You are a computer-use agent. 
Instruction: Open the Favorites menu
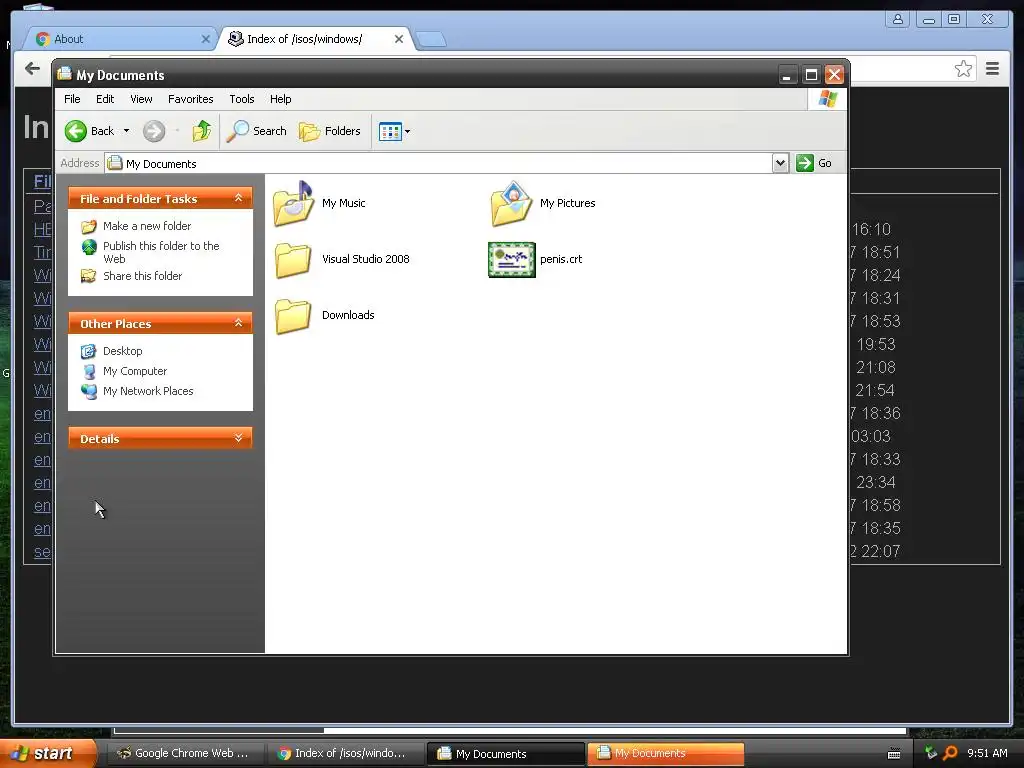point(191,99)
